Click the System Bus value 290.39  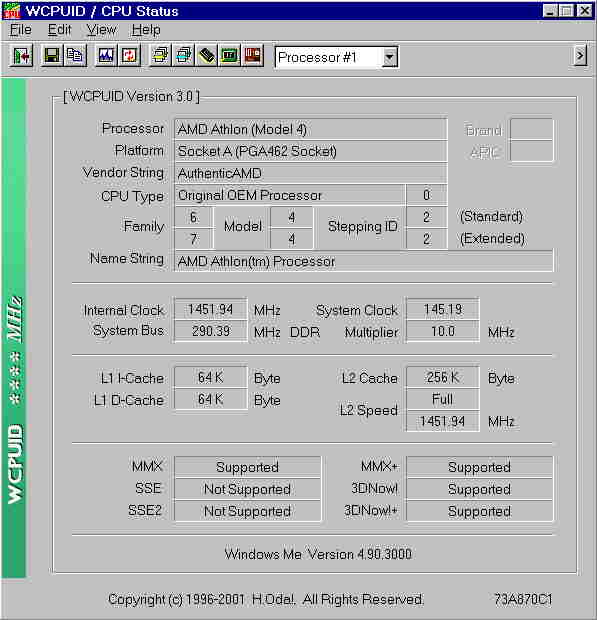[x=210, y=331]
